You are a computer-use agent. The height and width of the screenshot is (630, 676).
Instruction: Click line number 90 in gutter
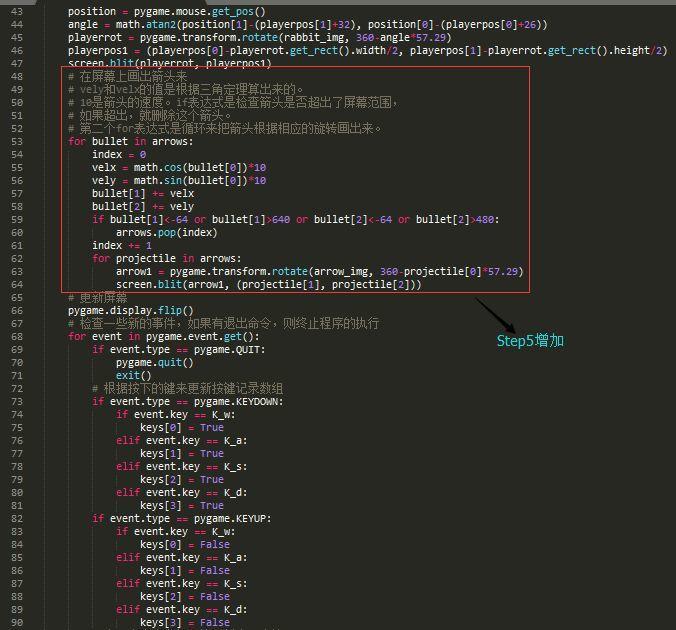pos(16,623)
